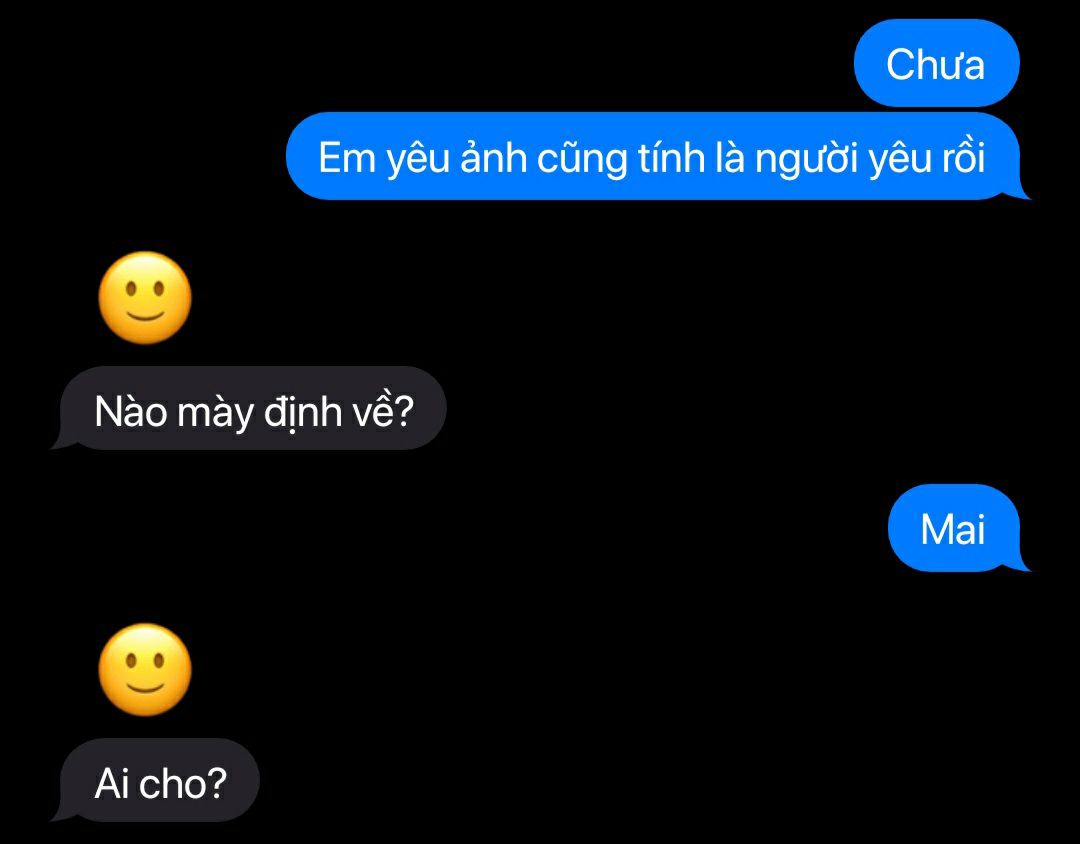Click the word "Ai" in the bottom bubble
1080x844 pixels.
[112, 783]
